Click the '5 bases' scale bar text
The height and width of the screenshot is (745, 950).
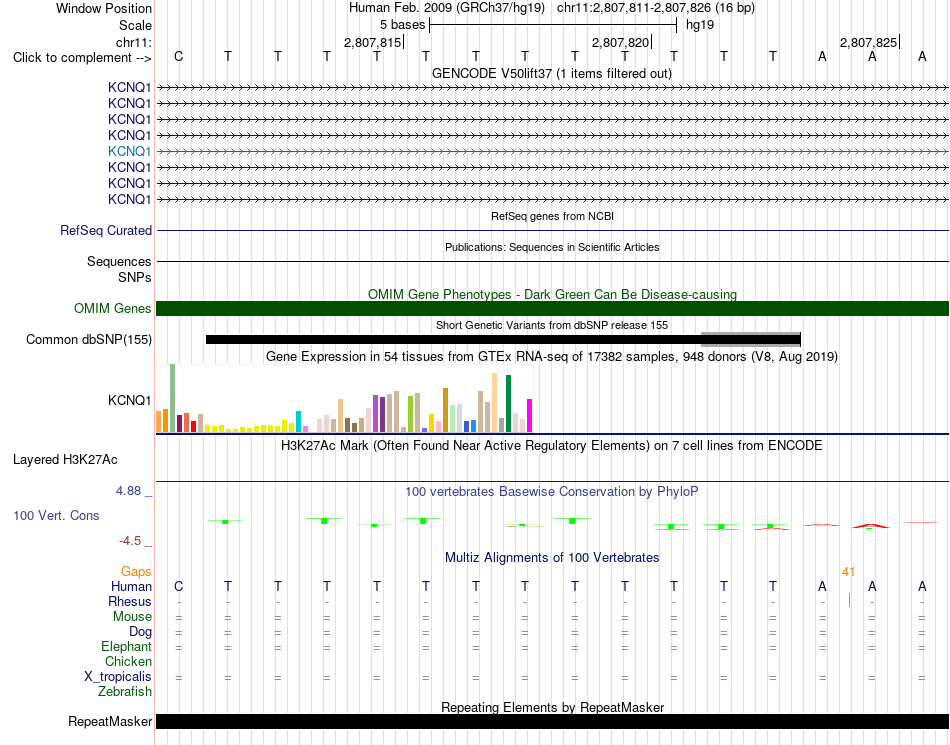pyautogui.click(x=402, y=25)
